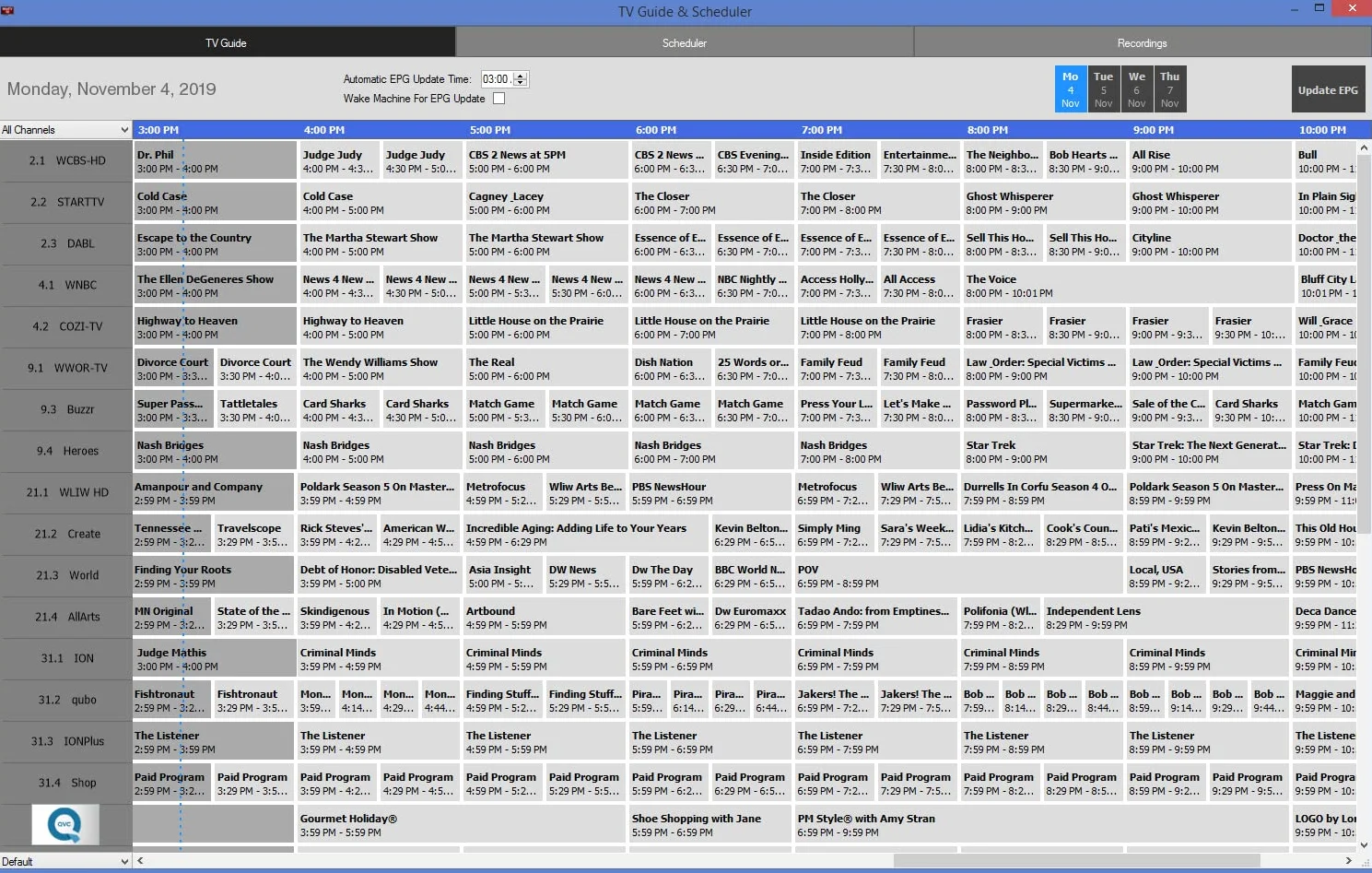Screen dimensions: 1372x873
Task: Select the Cagney_Lacey program
Action: [547, 202]
